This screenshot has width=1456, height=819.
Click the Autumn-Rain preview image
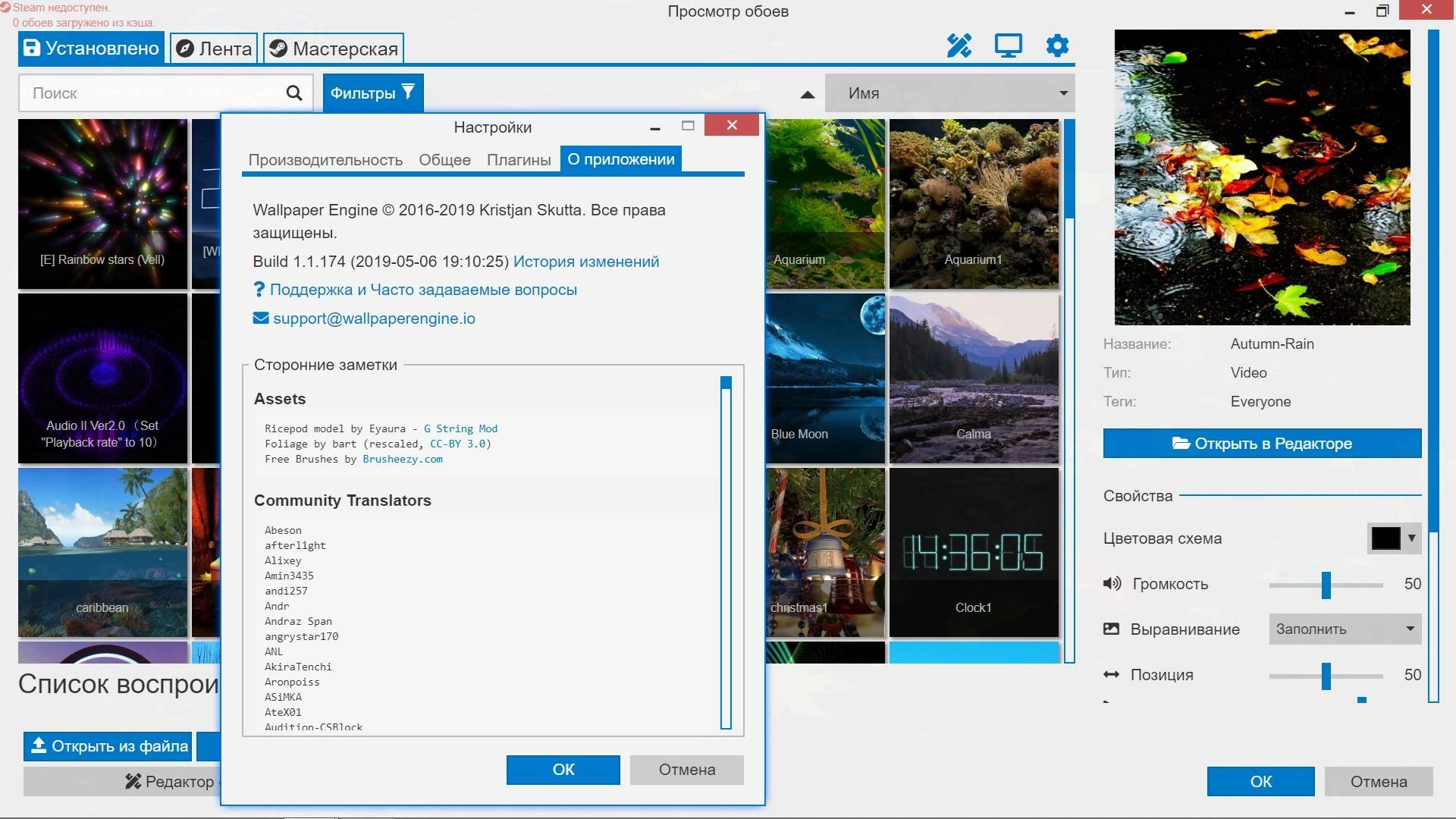[x=1262, y=177]
